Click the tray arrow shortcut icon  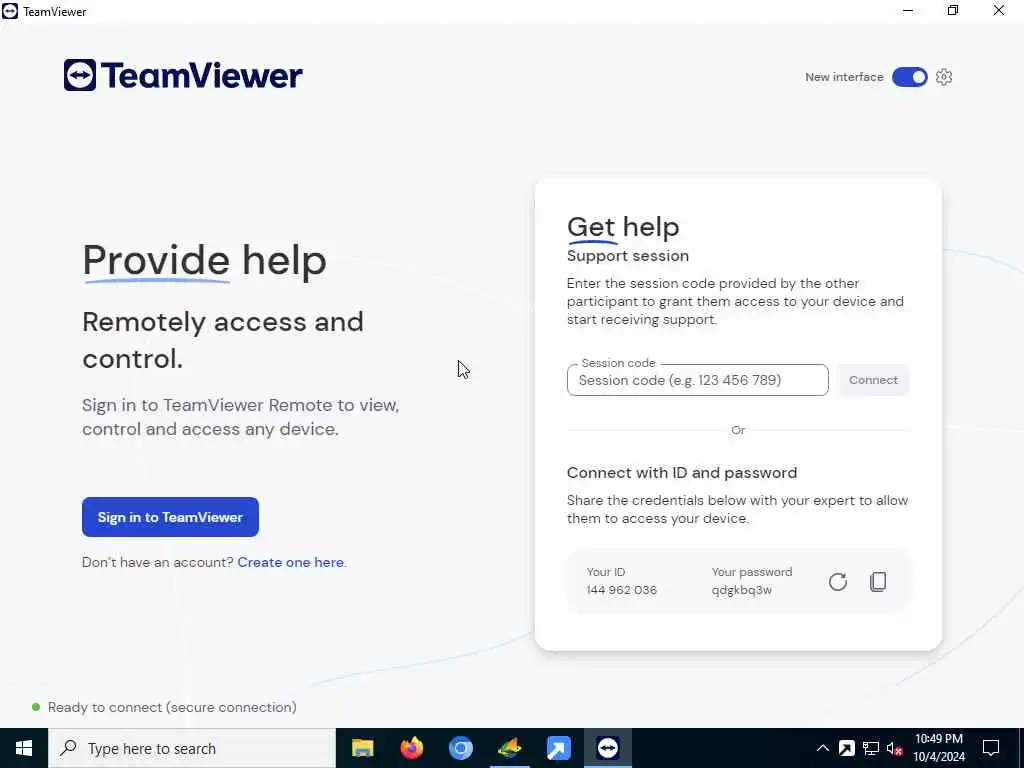click(846, 748)
